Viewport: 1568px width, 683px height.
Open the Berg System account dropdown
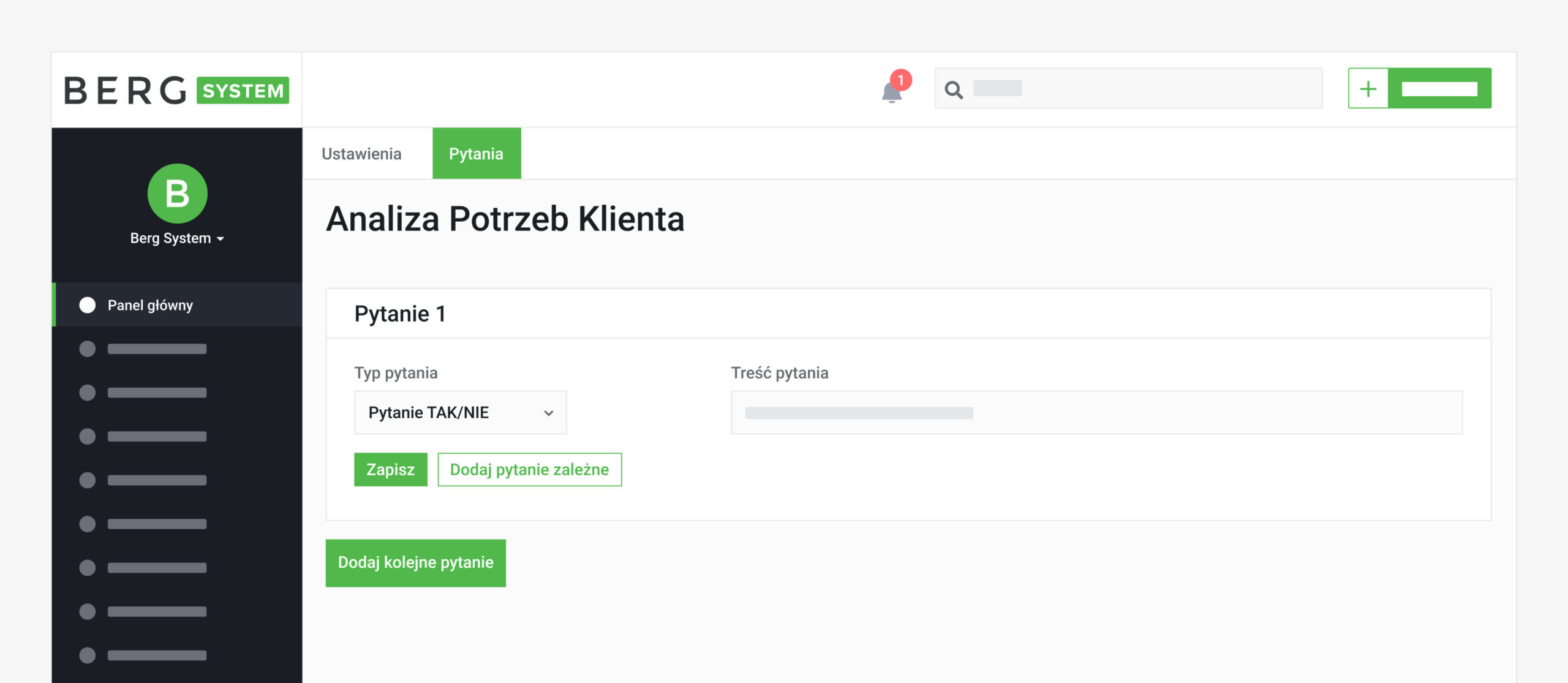click(177, 238)
